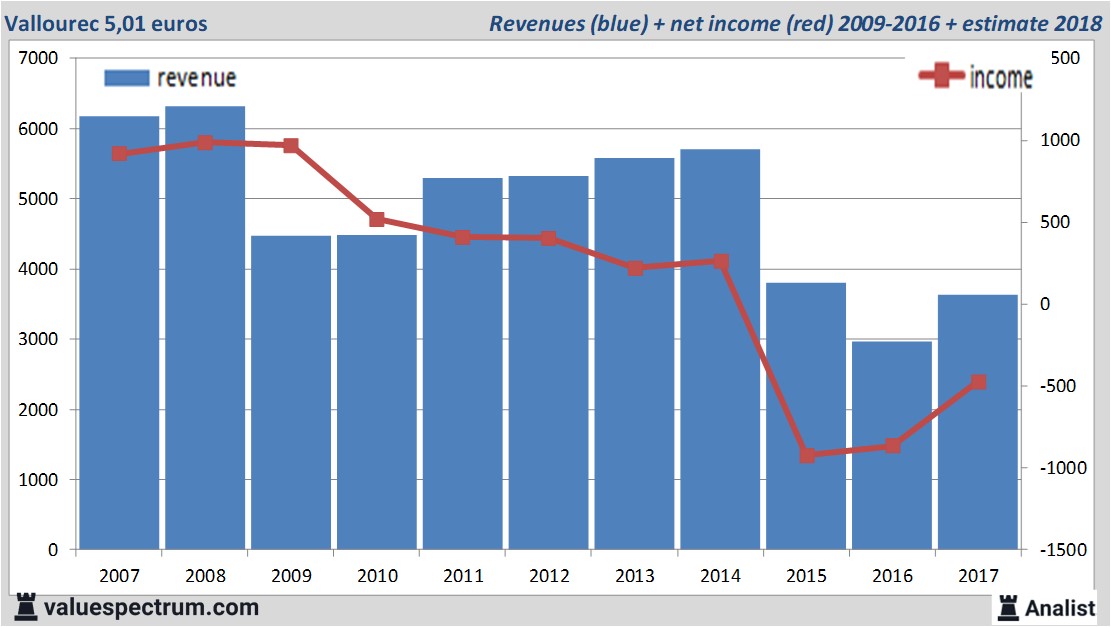Click the red income legend marker
Image resolution: width=1111 pixels, height=627 pixels.
(941, 75)
